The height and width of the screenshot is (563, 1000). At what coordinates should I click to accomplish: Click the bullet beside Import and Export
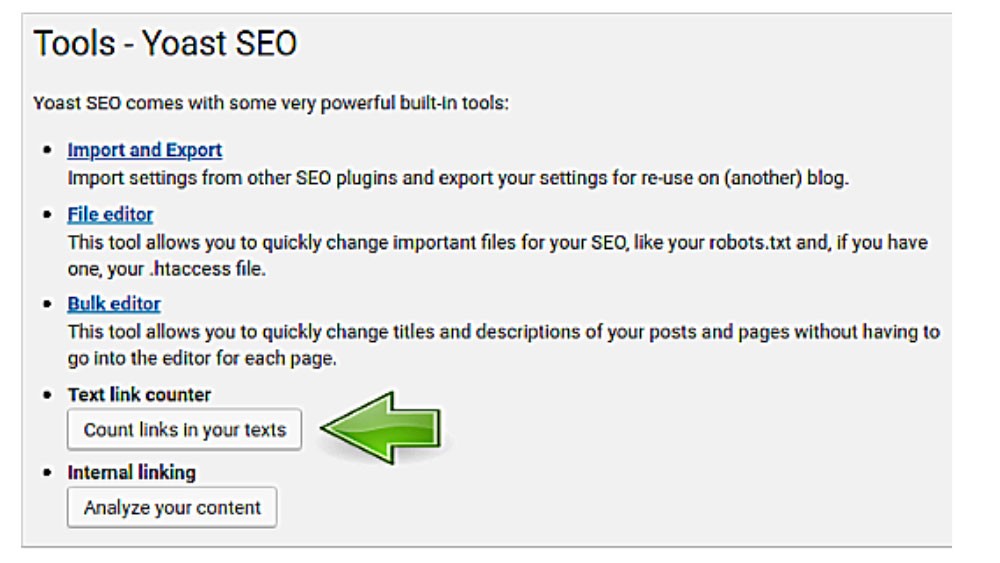(49, 151)
